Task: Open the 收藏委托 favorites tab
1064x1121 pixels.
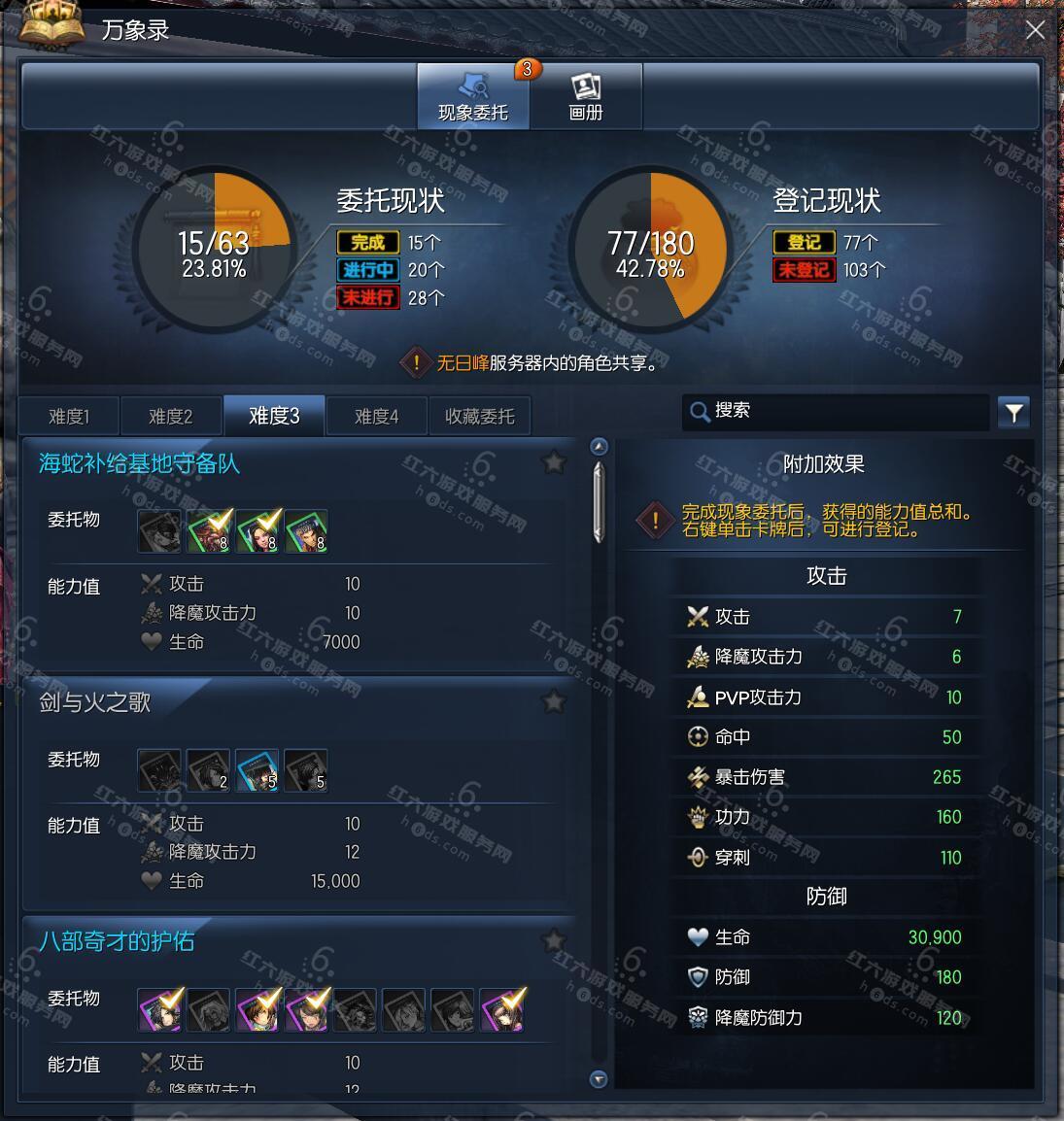Action: click(x=480, y=416)
